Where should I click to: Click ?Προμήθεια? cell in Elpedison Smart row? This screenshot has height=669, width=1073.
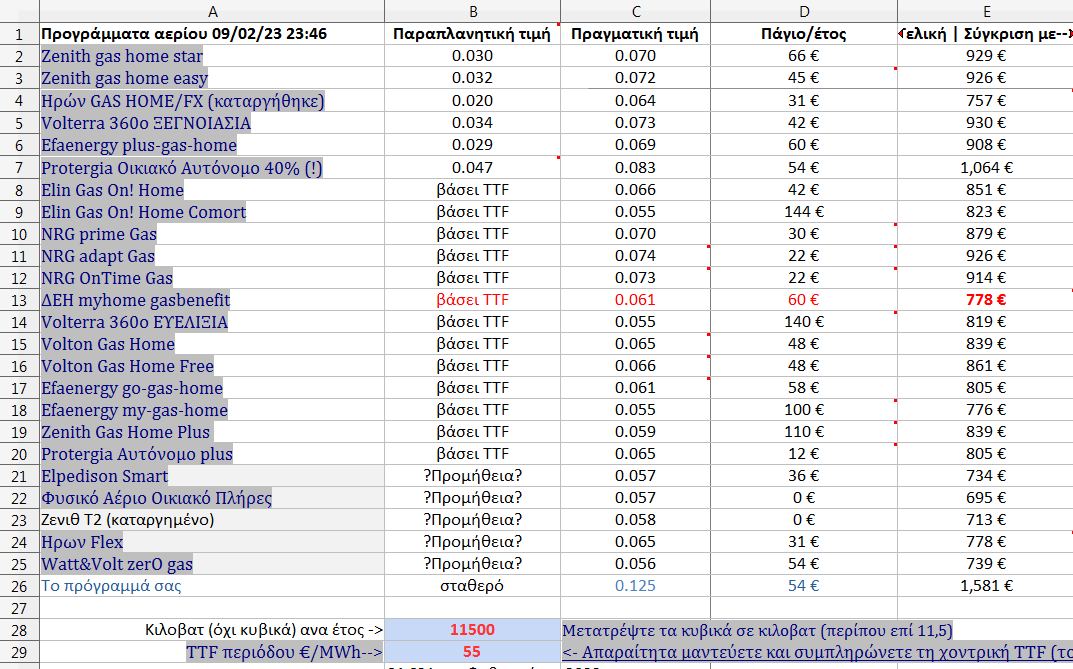coord(472,475)
